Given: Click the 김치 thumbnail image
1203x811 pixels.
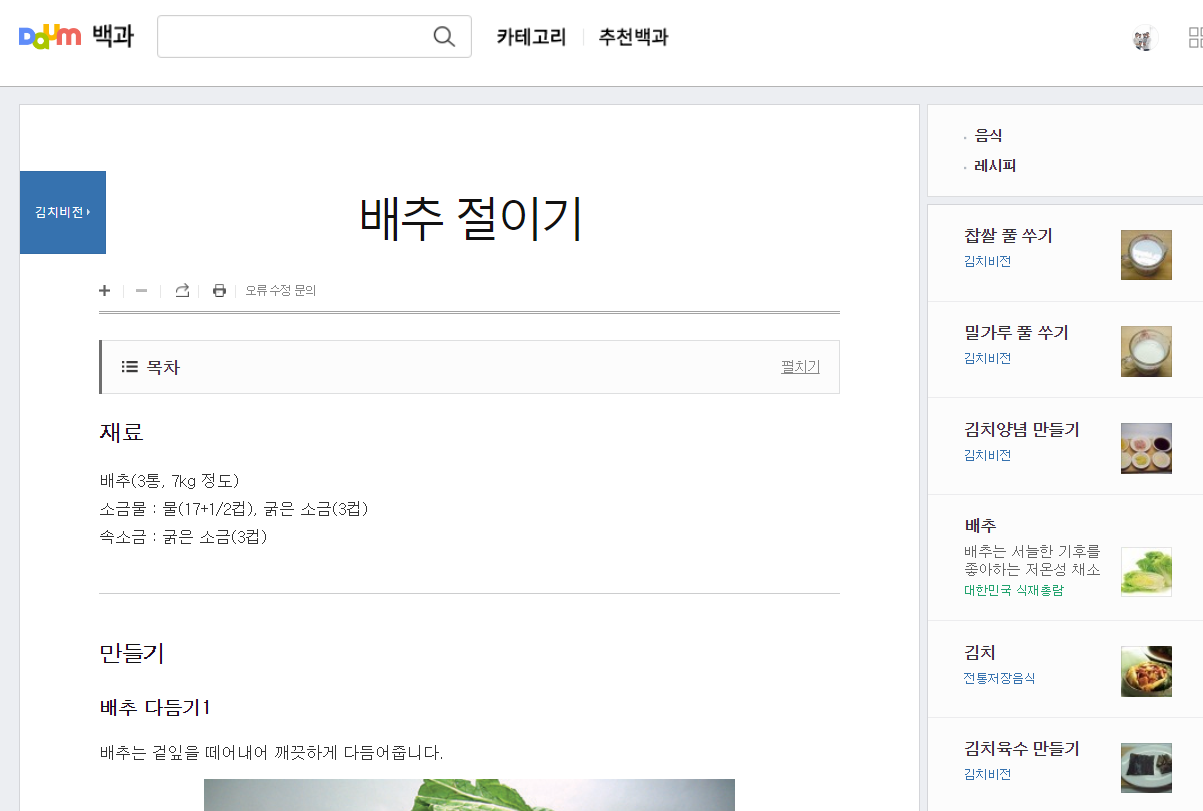Looking at the screenshot, I should pos(1146,671).
